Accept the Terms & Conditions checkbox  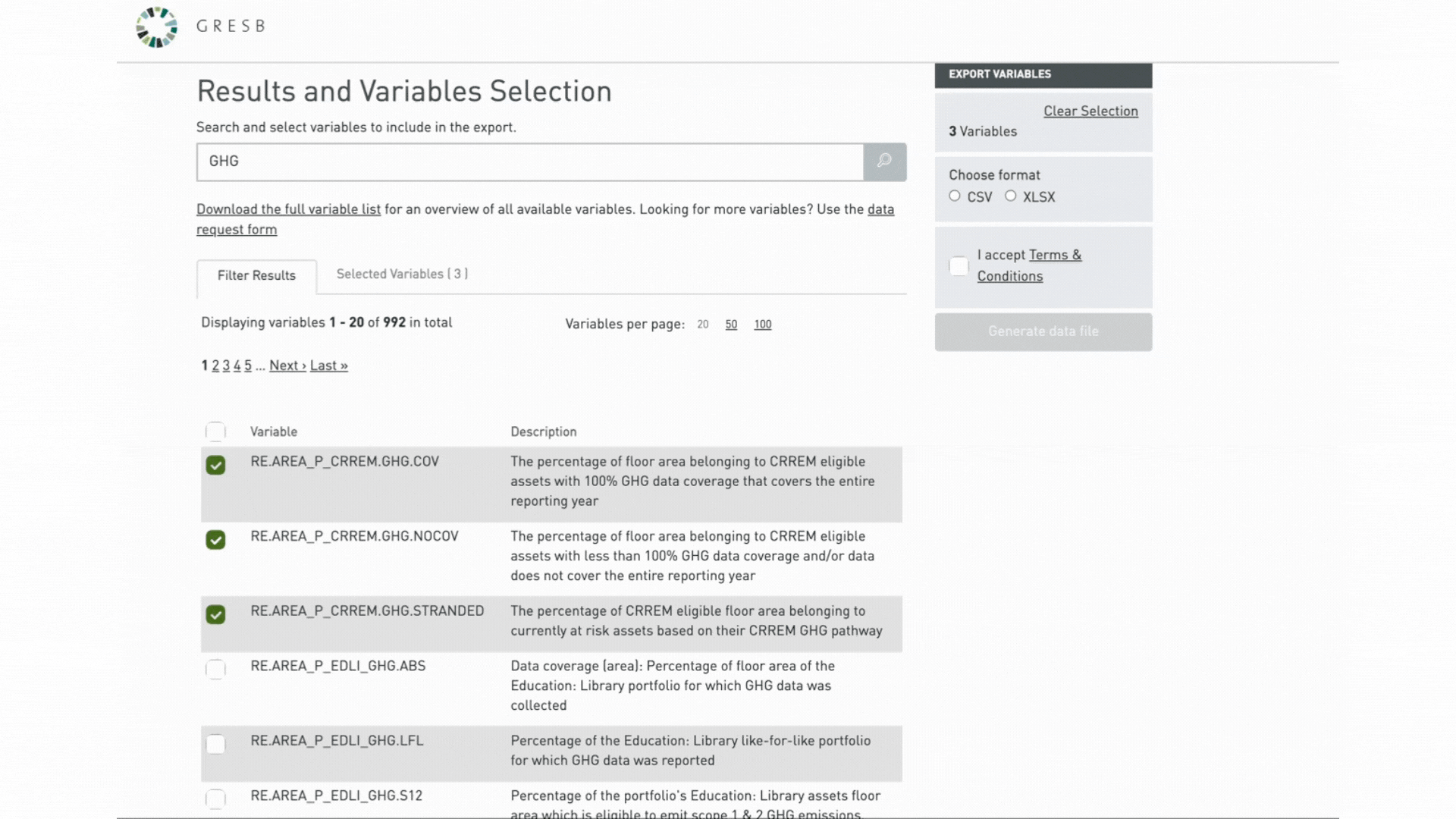pyautogui.click(x=959, y=266)
